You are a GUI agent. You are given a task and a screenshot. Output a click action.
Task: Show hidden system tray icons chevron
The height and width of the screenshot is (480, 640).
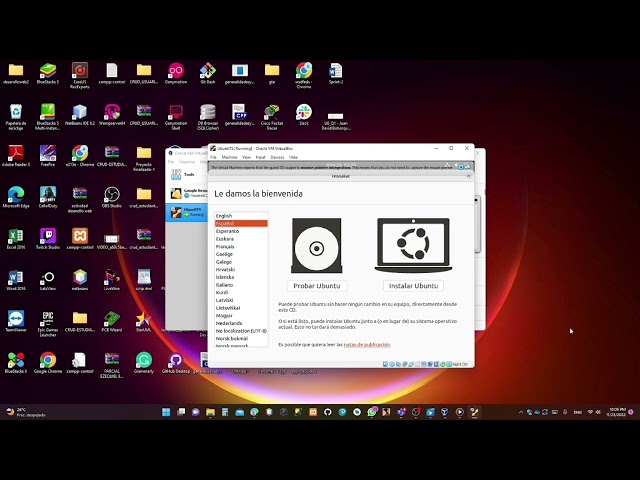[x=521, y=412]
